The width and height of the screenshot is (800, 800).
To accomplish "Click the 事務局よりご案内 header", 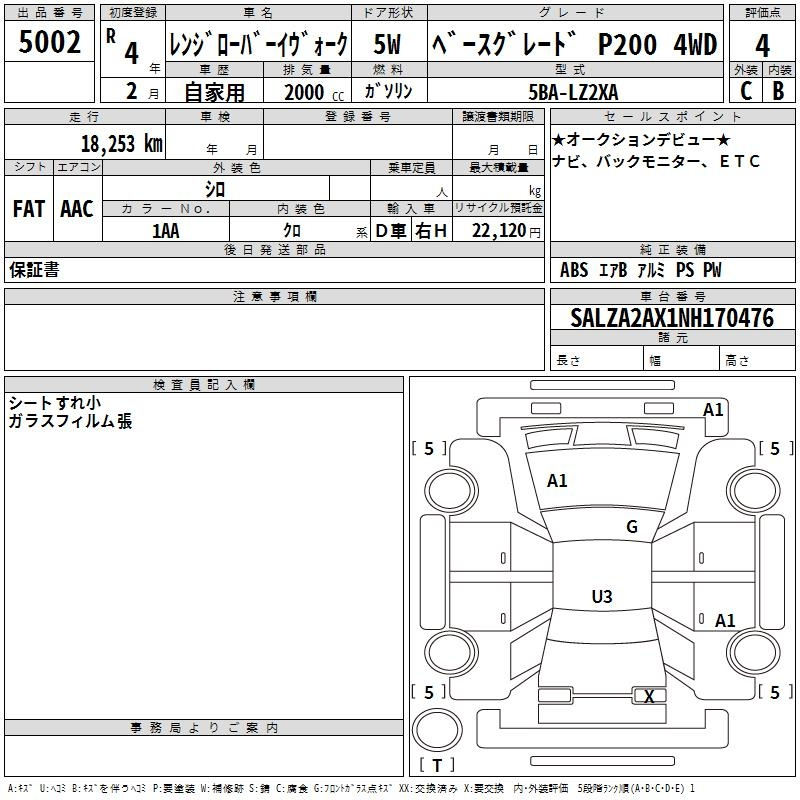I will coord(204,728).
